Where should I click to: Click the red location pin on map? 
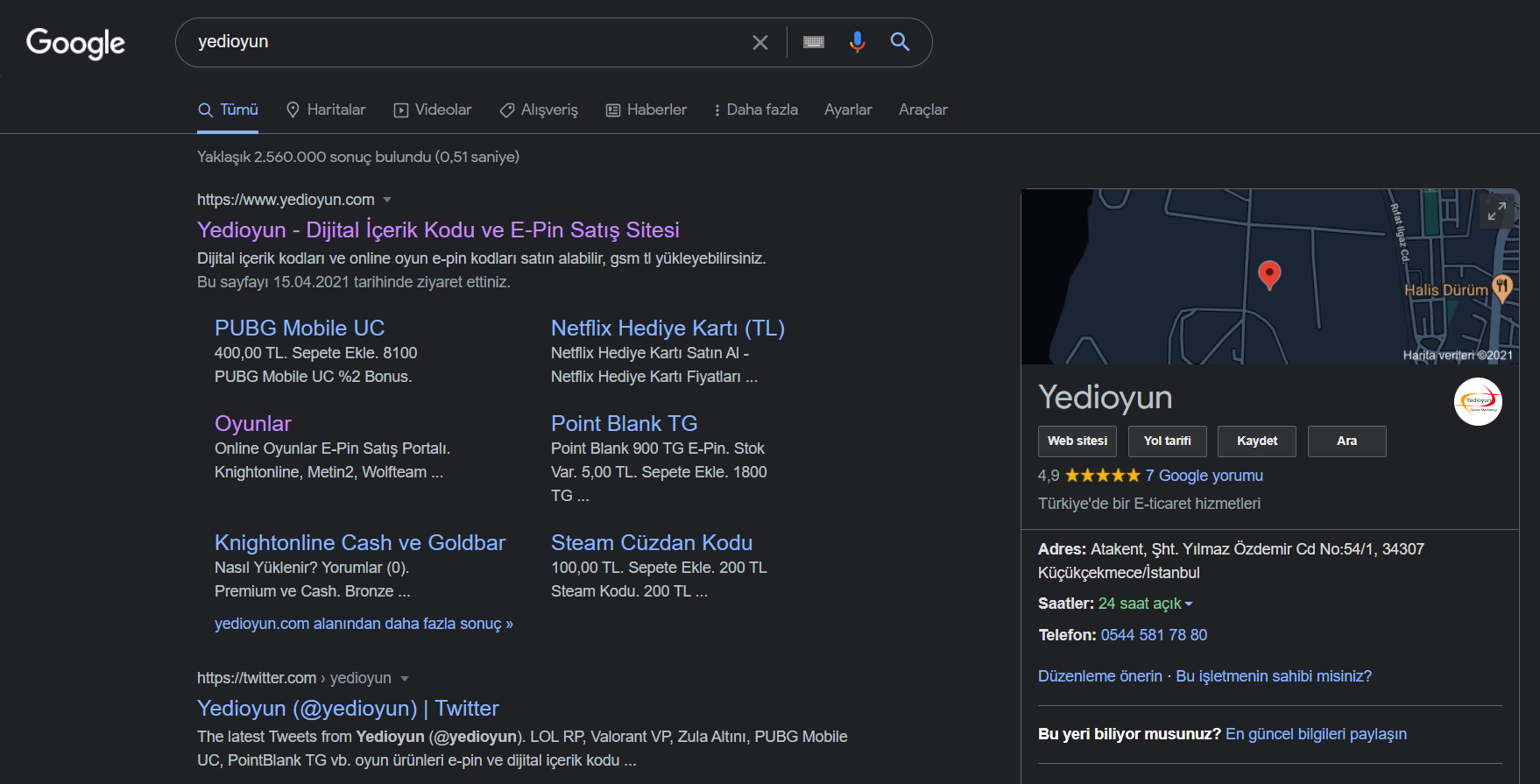tap(1269, 275)
